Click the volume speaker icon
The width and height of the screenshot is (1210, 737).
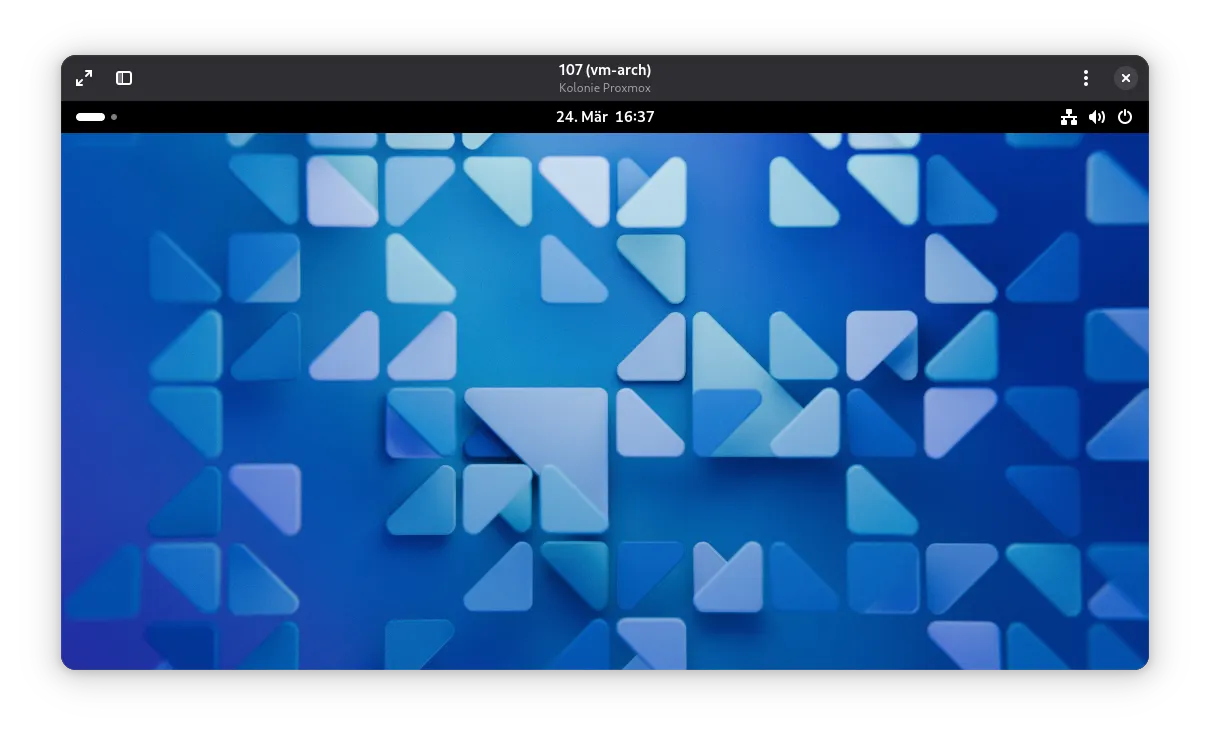[x=1097, y=117]
